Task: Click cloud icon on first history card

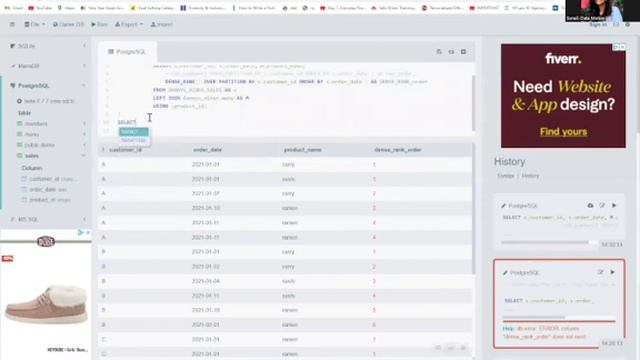Action: coord(590,205)
